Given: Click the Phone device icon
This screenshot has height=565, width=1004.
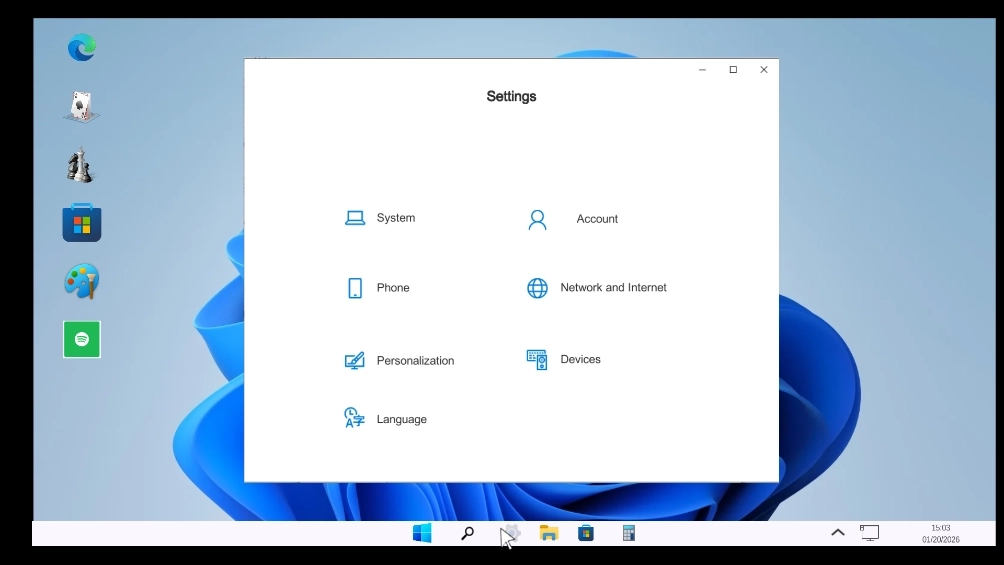Looking at the screenshot, I should click(355, 288).
